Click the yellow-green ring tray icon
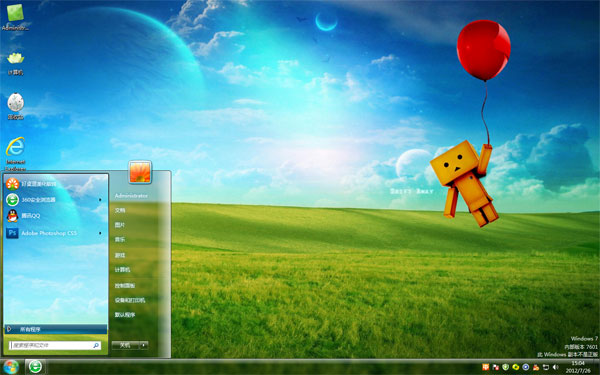Screen dimensions: 600x375 pyautogui.click(x=516, y=367)
